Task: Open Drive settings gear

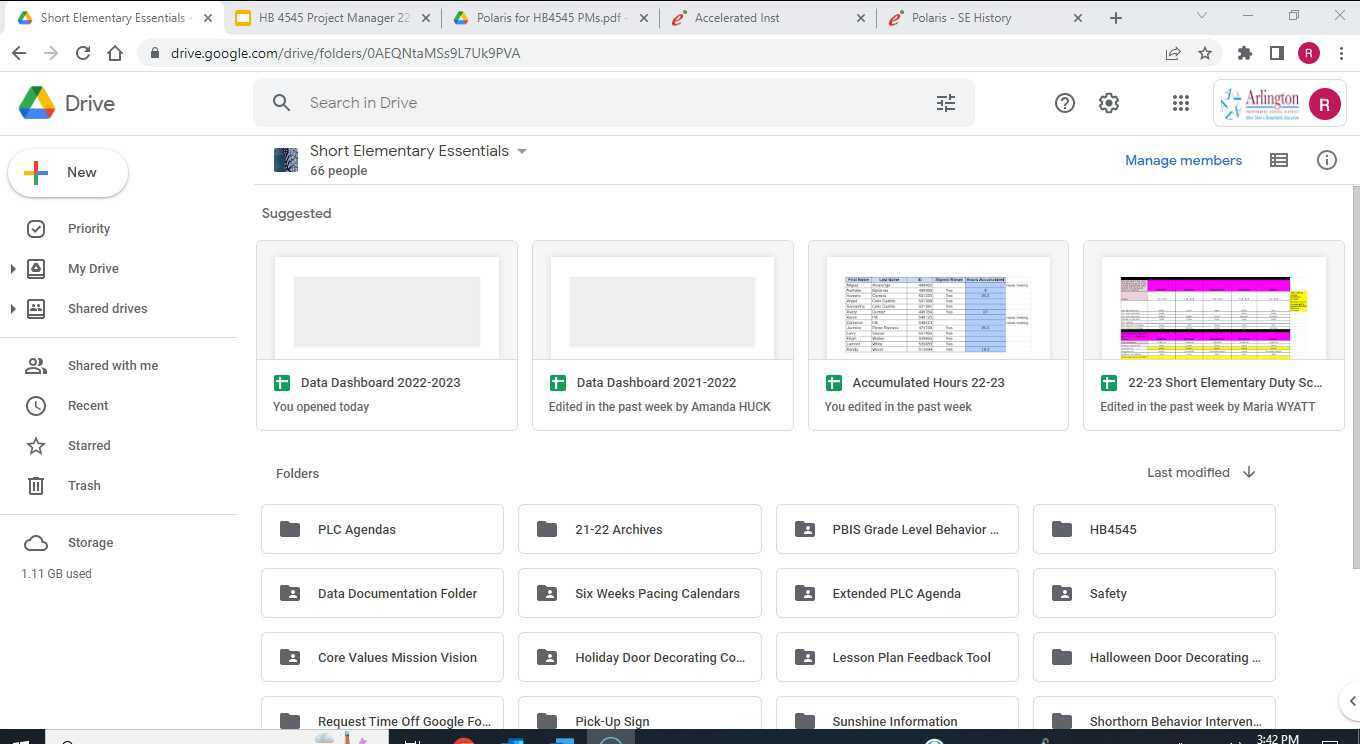Action: tap(1108, 102)
